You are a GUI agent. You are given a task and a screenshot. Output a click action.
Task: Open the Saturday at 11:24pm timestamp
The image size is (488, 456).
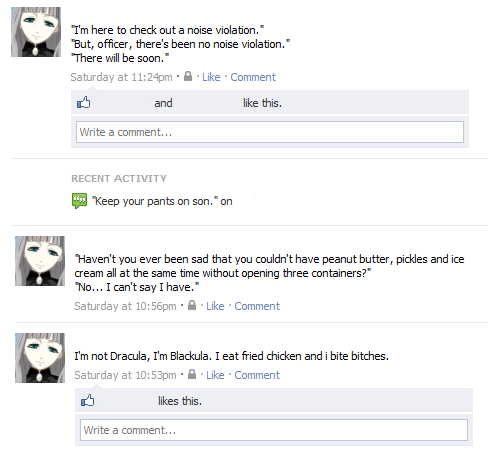pyautogui.click(x=121, y=77)
